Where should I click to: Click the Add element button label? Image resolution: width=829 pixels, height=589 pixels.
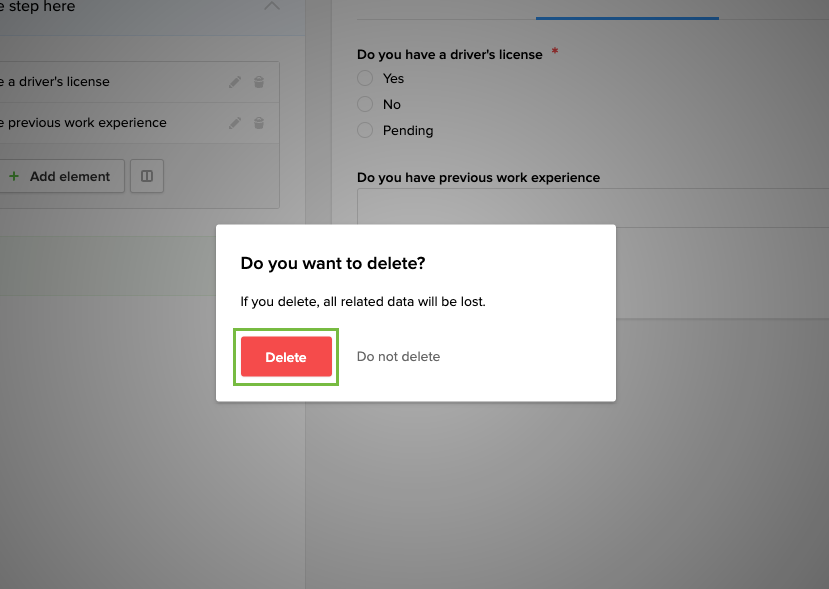70,176
